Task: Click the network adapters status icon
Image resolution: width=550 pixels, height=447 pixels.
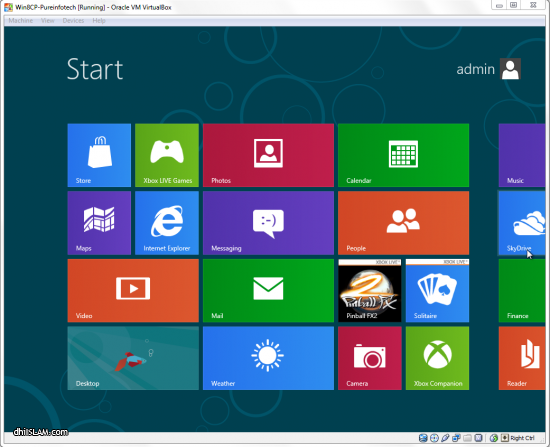Action: [x=456, y=438]
